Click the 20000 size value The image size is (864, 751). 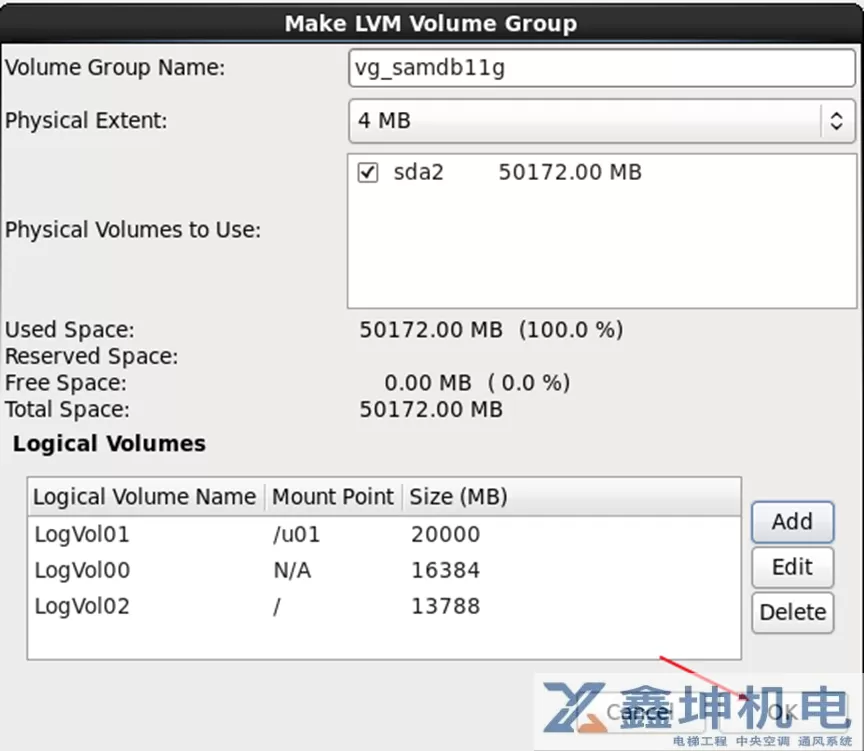tap(445, 534)
